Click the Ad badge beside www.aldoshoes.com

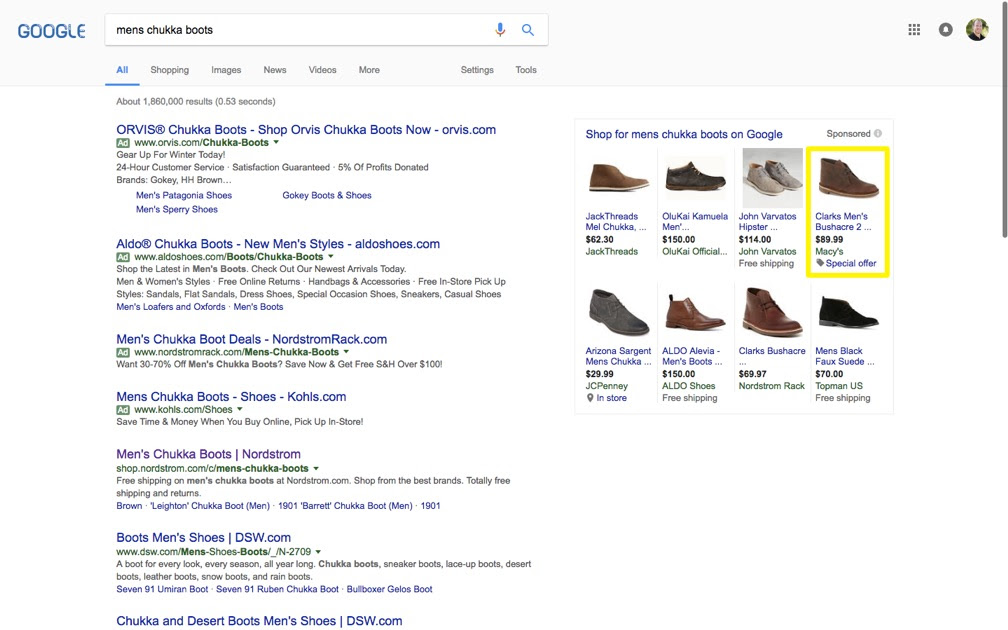pyautogui.click(x=123, y=257)
